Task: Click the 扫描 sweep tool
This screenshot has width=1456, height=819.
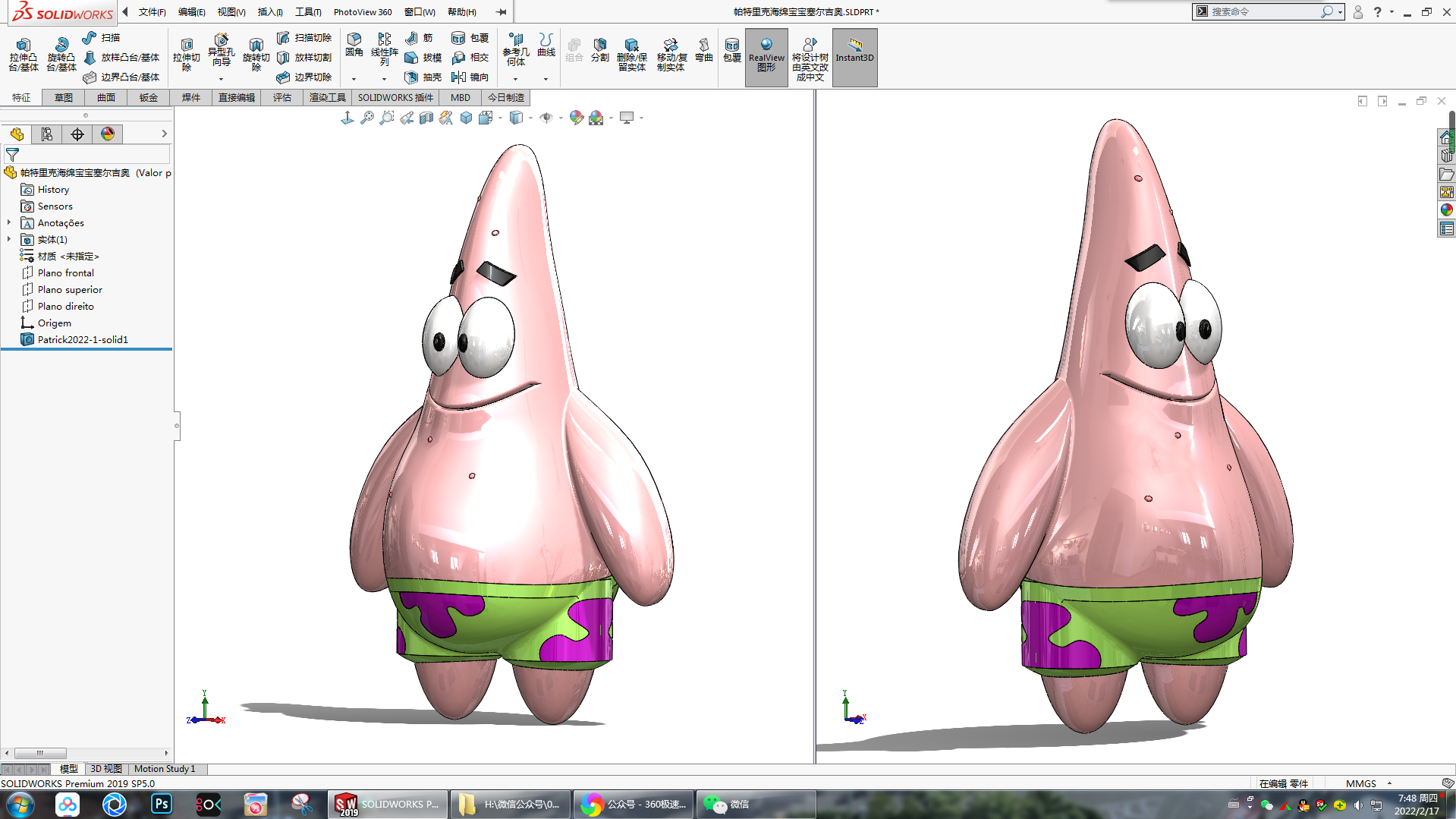Action: point(102,37)
